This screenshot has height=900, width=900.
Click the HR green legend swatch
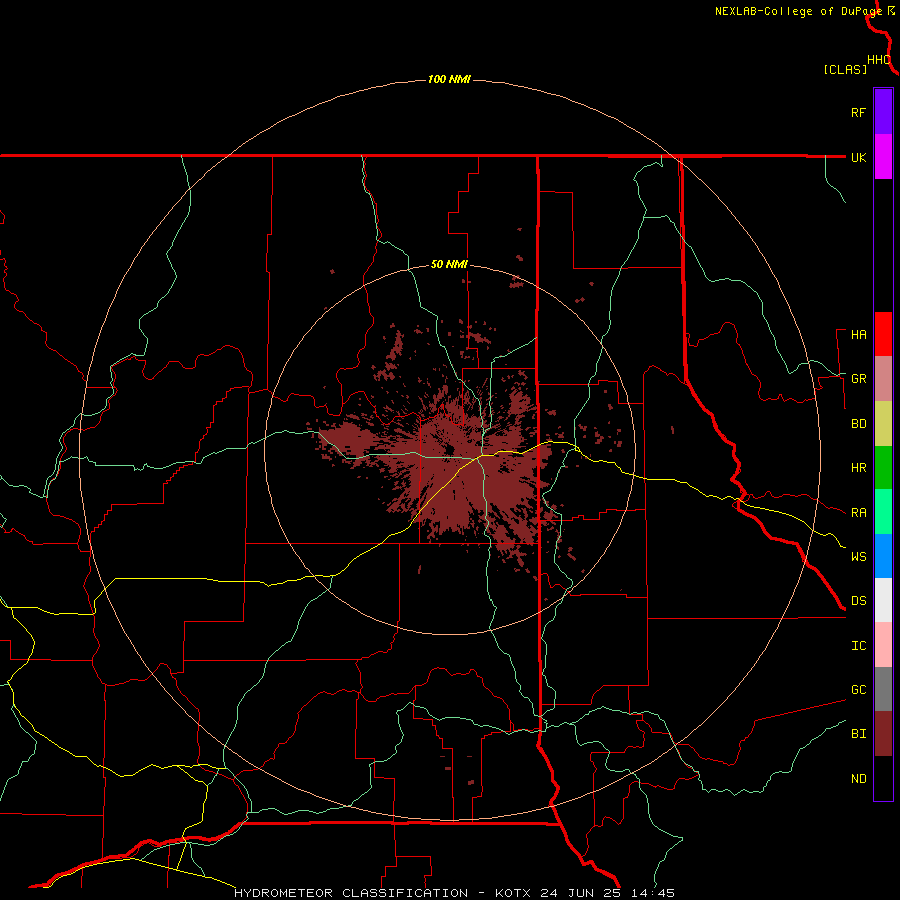[883, 468]
